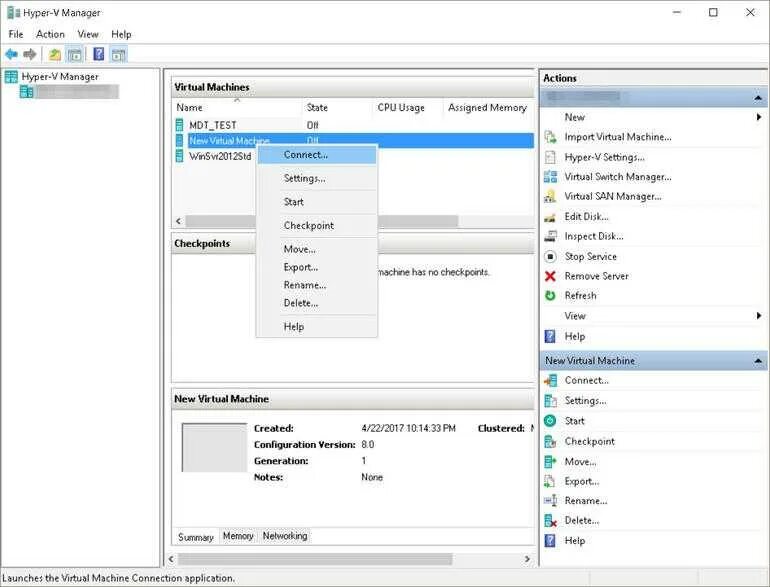Choose Connect... in the context menu
Image resolution: width=770 pixels, height=587 pixels.
(317, 155)
